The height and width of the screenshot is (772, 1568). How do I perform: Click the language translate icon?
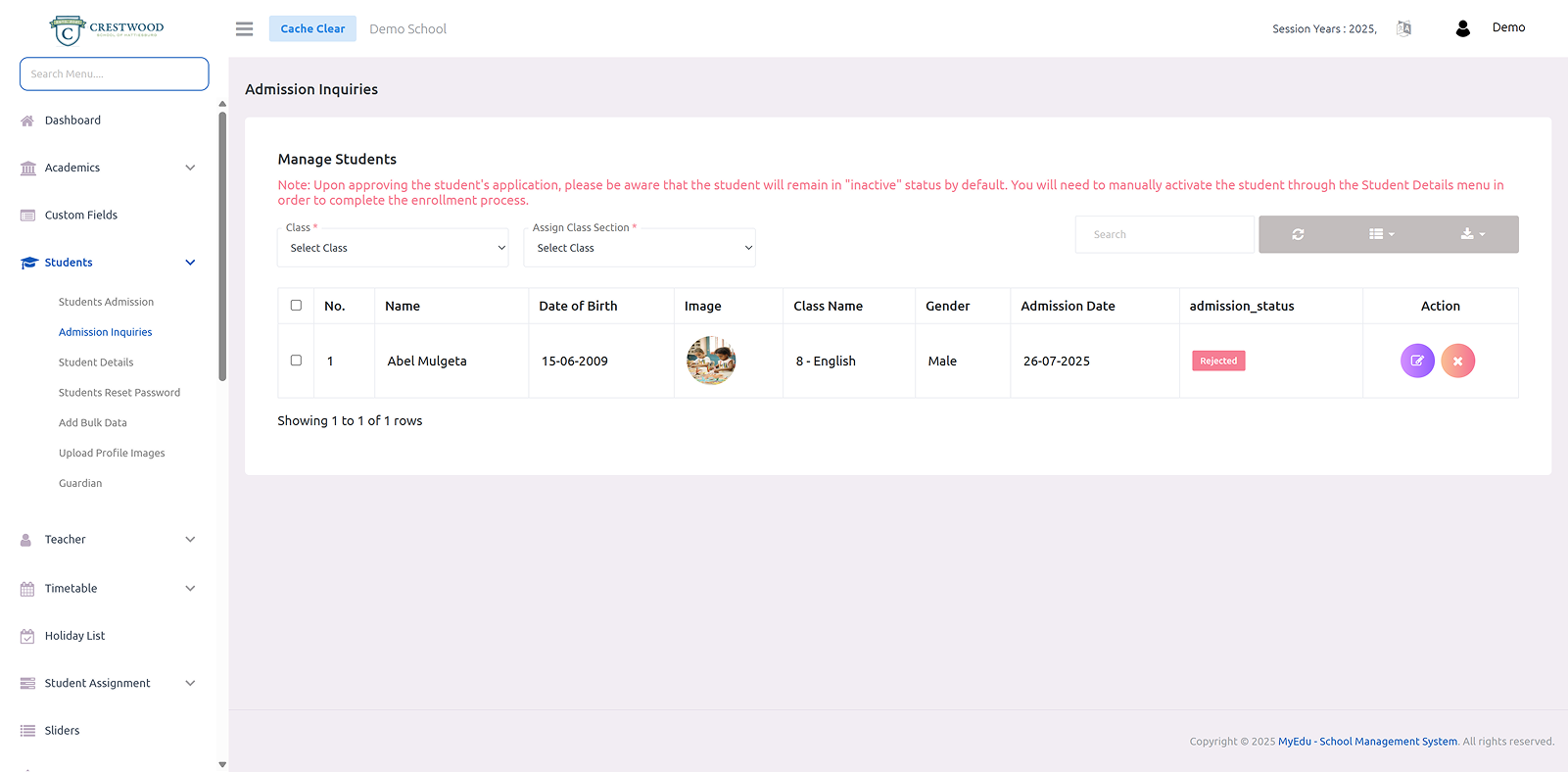pyautogui.click(x=1403, y=28)
